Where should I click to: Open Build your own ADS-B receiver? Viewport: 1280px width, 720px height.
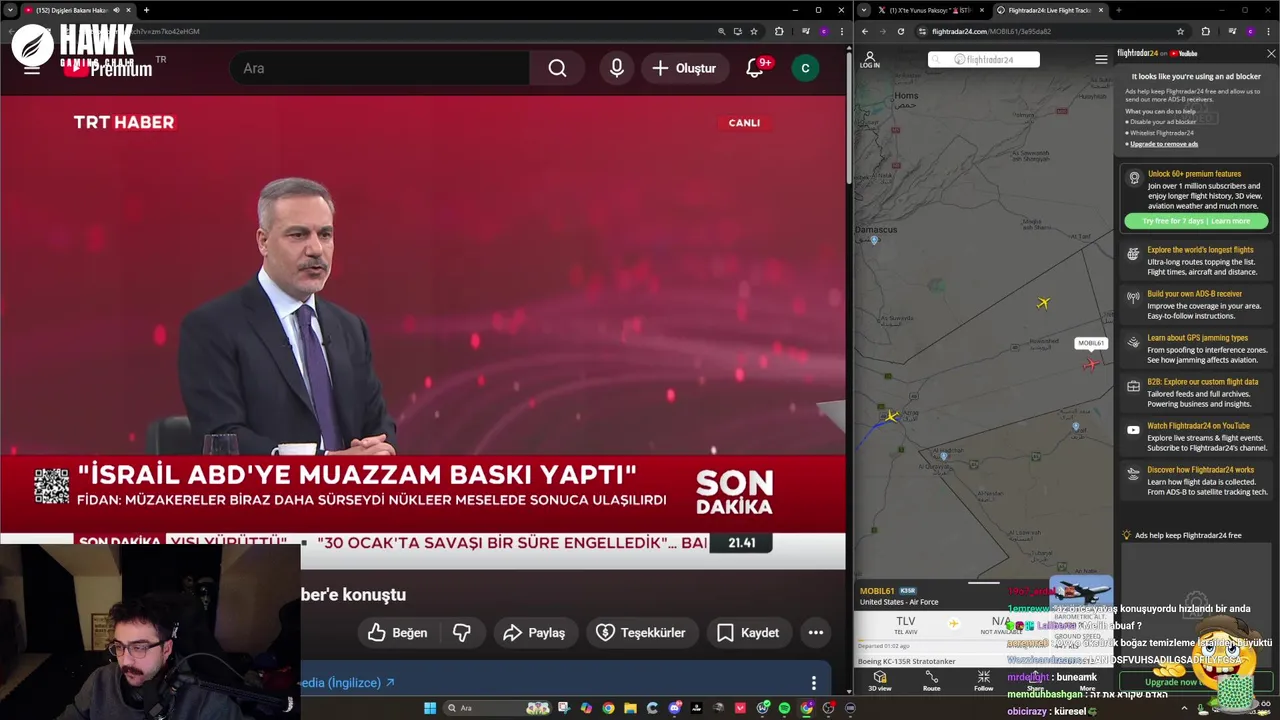tap(1196, 305)
